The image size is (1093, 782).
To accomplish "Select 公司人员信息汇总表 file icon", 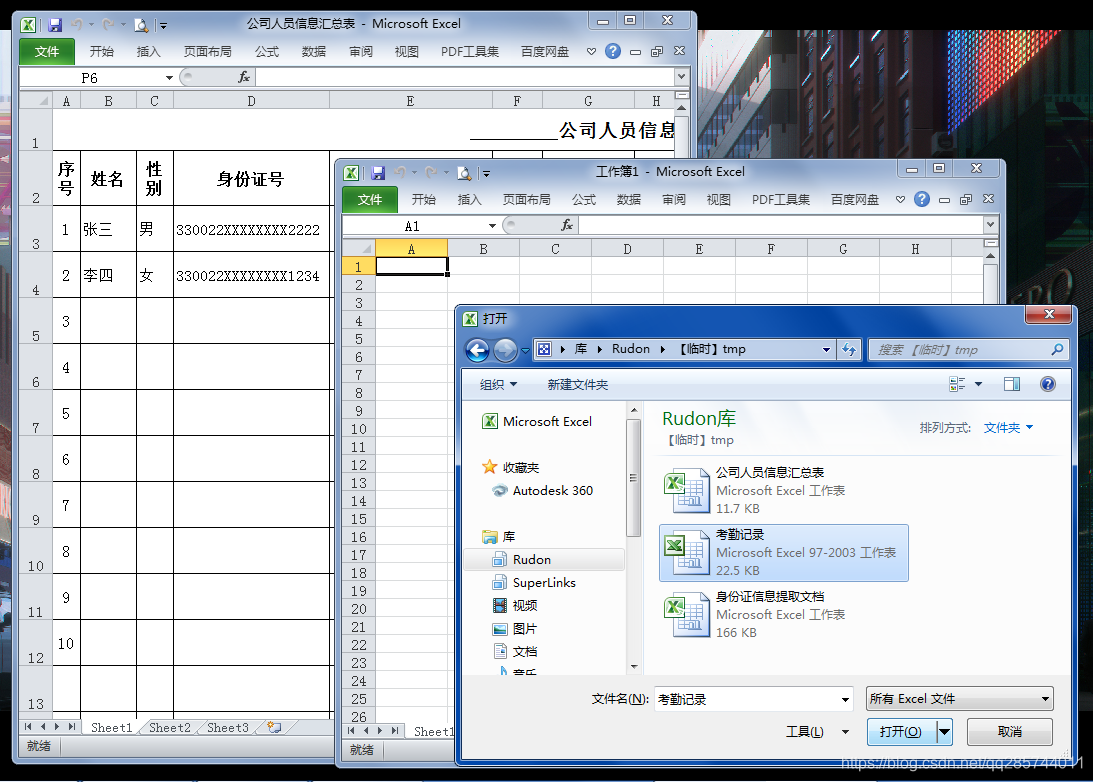I will pyautogui.click(x=687, y=491).
